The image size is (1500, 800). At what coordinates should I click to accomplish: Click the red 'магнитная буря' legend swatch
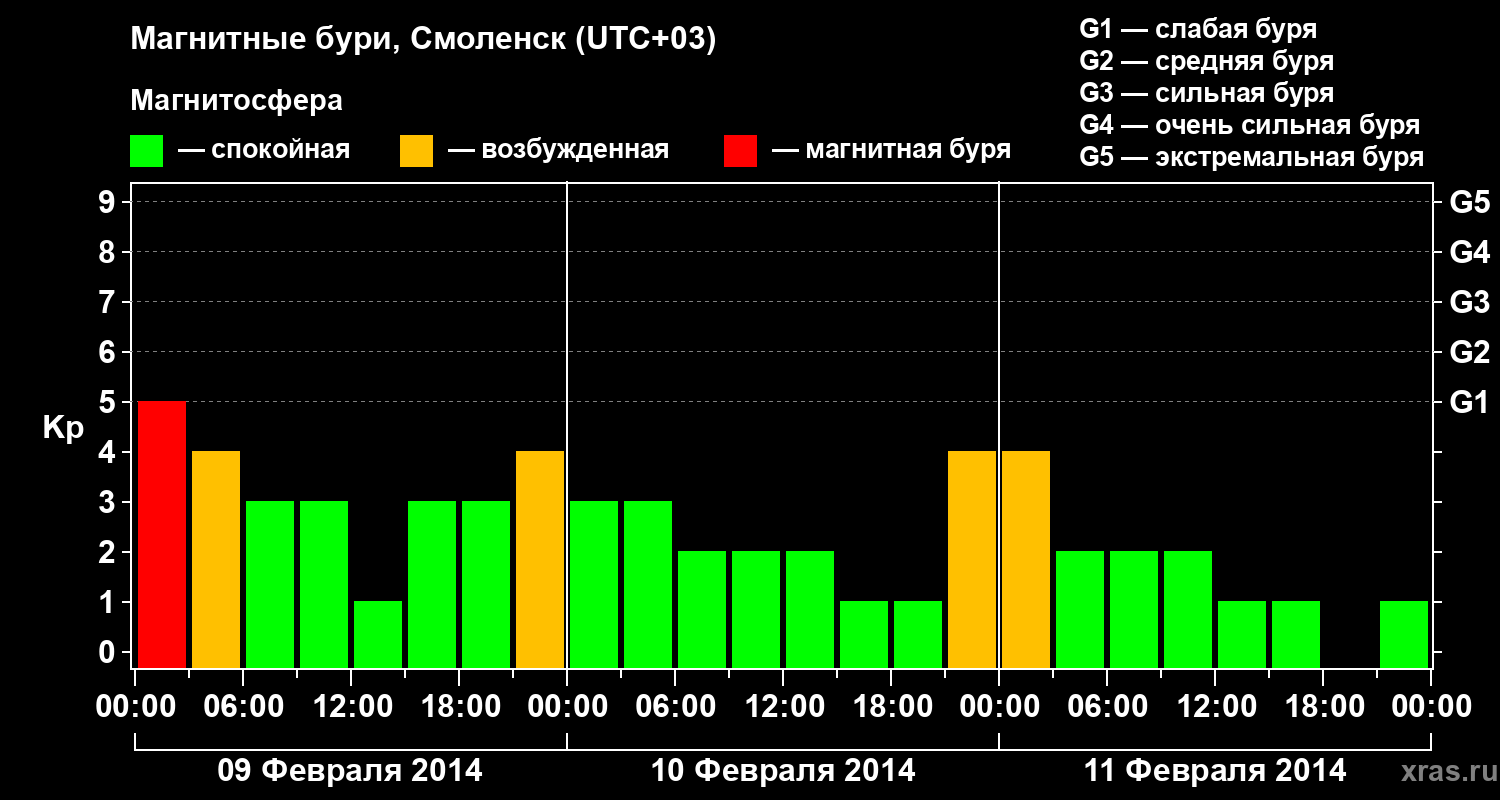pos(741,151)
